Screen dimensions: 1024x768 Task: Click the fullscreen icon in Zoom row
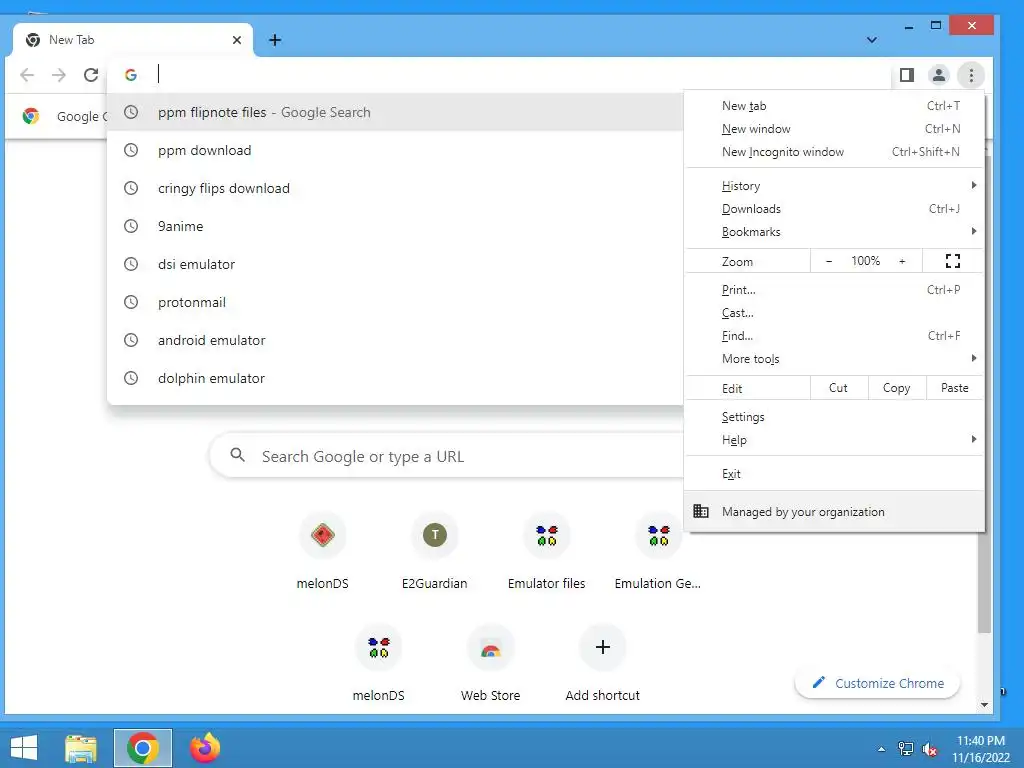coord(952,261)
